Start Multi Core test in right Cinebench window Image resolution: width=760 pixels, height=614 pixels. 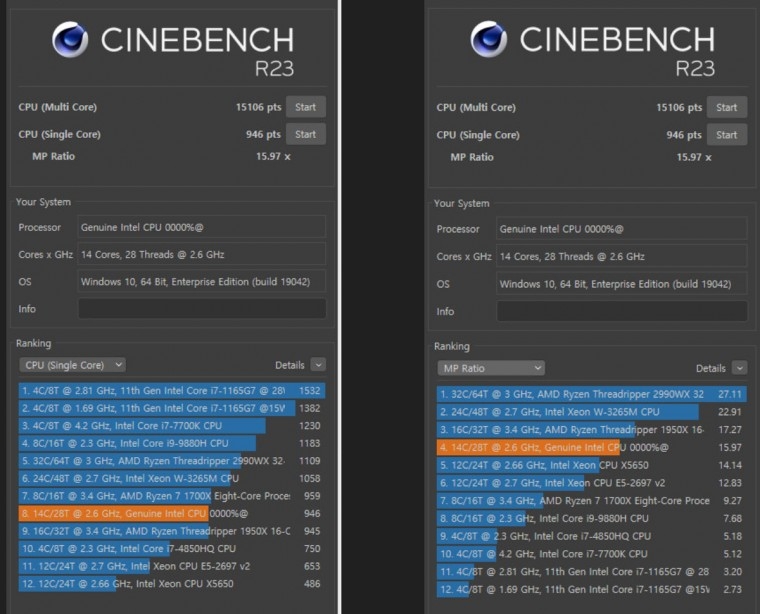[727, 108]
